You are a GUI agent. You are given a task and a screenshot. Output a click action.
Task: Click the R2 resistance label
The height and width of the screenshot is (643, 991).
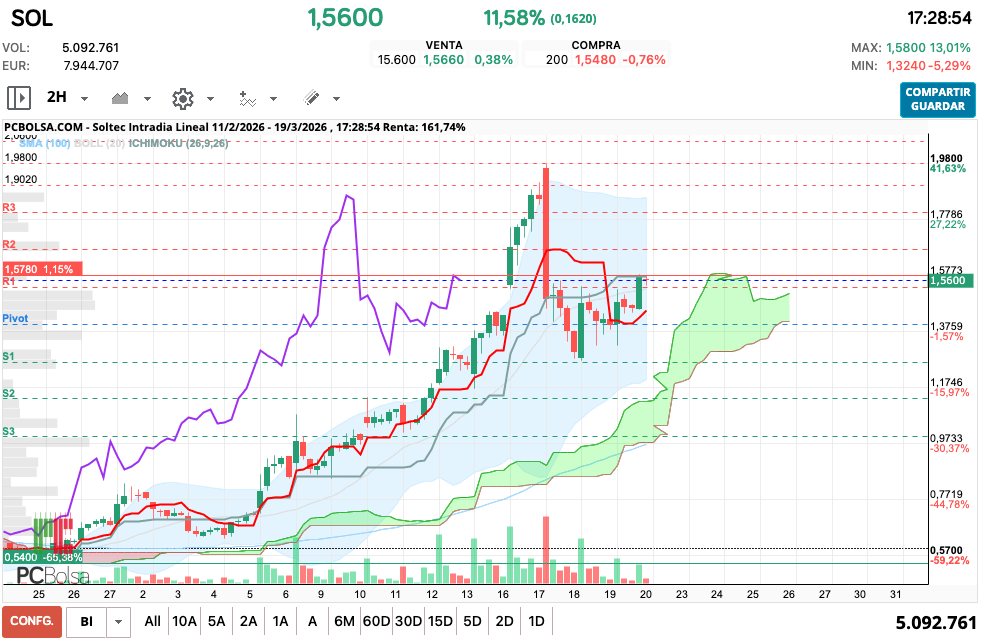pyautogui.click(x=9, y=245)
